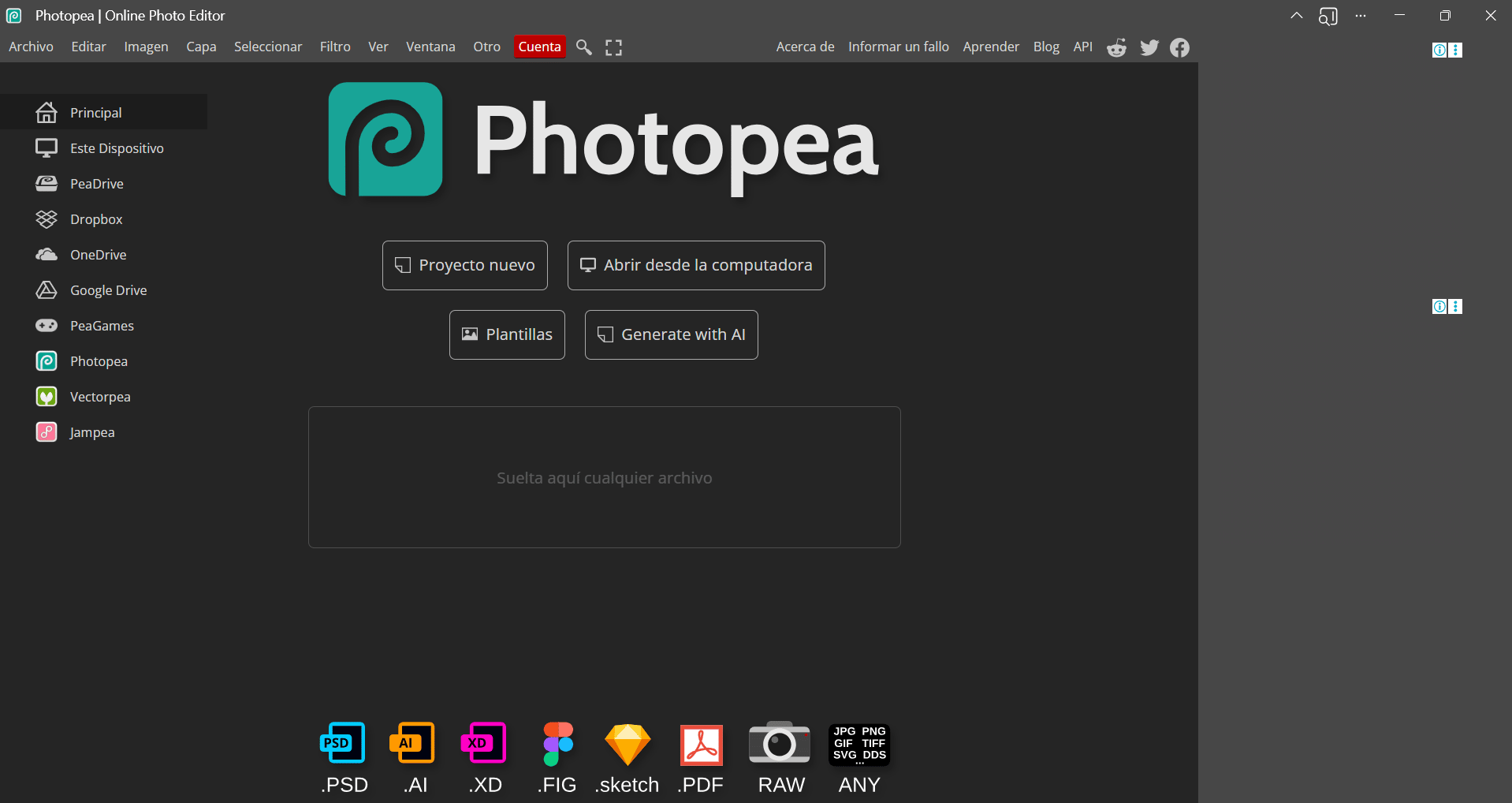Select the .sketch format icon
Image resolution: width=1512 pixels, height=803 pixels.
click(628, 745)
